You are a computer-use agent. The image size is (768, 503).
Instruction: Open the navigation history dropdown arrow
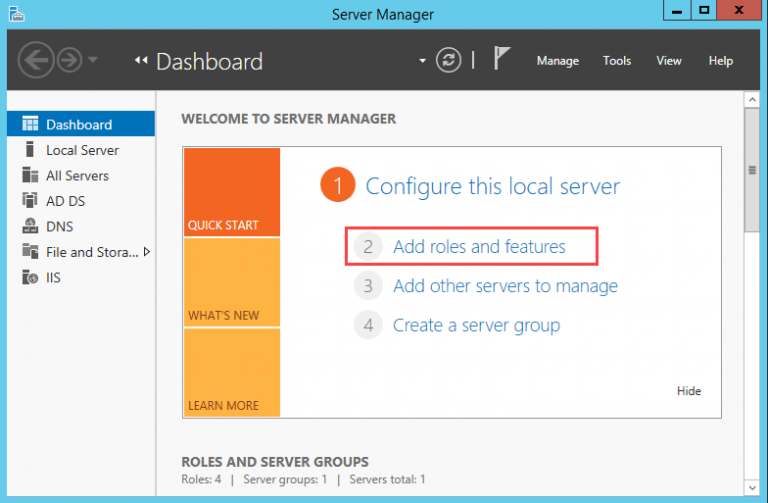(93, 60)
